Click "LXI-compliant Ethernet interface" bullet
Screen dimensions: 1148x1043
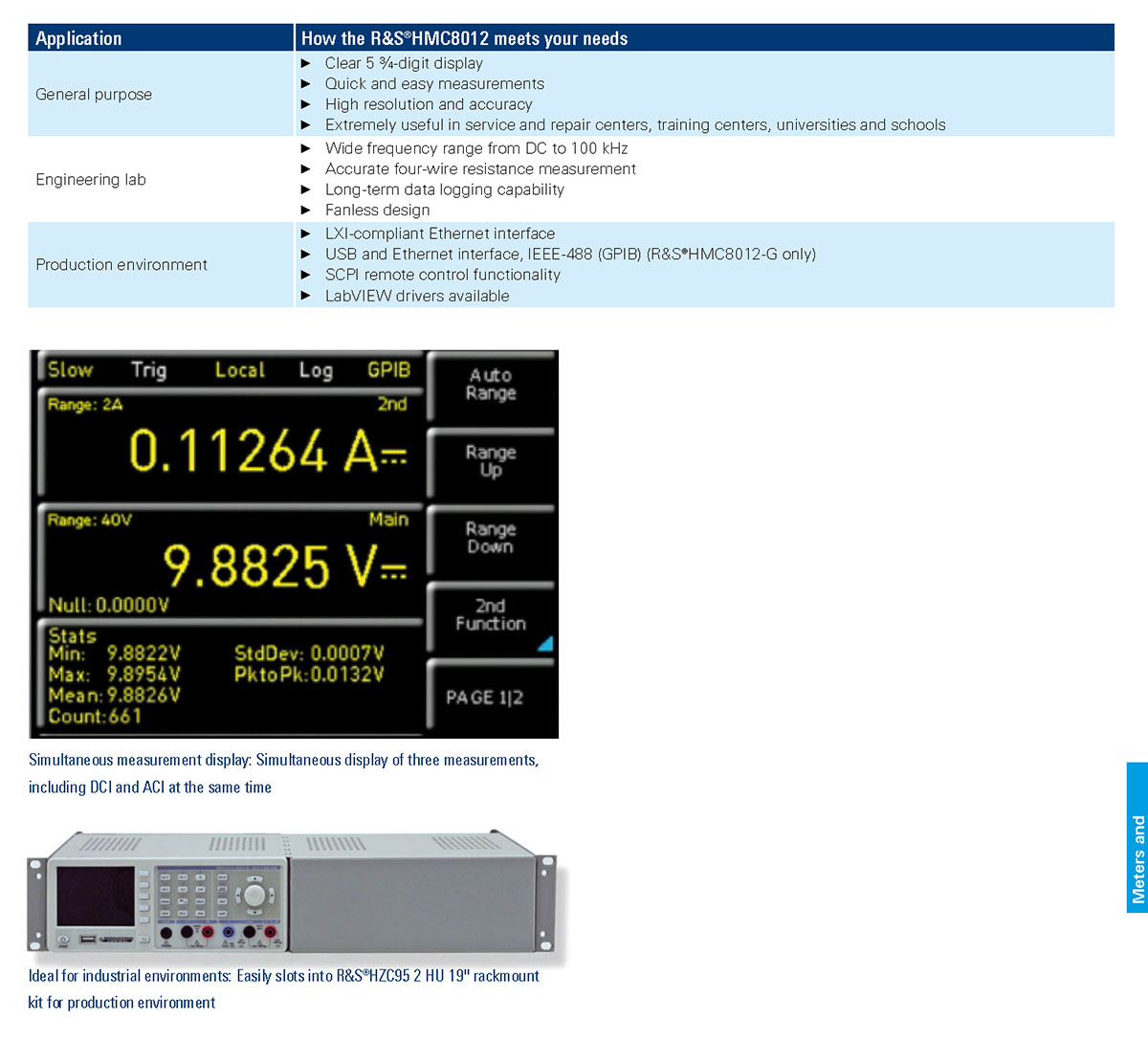440,233
